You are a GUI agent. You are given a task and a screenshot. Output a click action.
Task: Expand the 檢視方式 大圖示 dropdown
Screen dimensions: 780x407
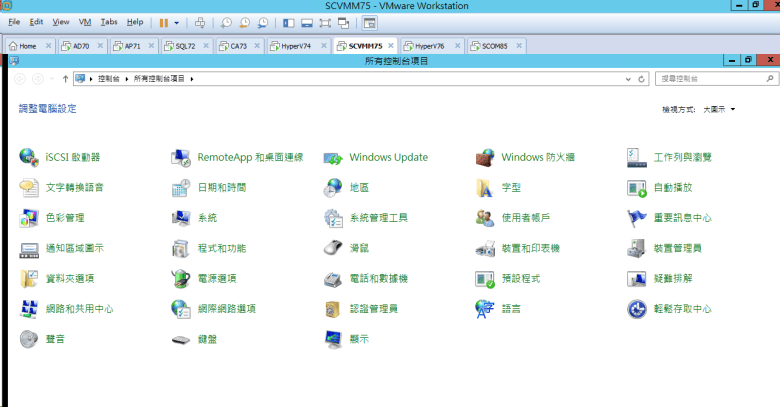pyautogui.click(x=719, y=108)
